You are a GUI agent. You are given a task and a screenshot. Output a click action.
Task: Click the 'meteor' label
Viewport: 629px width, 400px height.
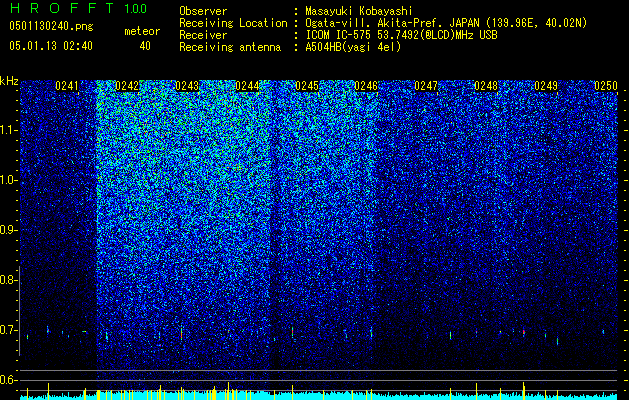coord(142,31)
